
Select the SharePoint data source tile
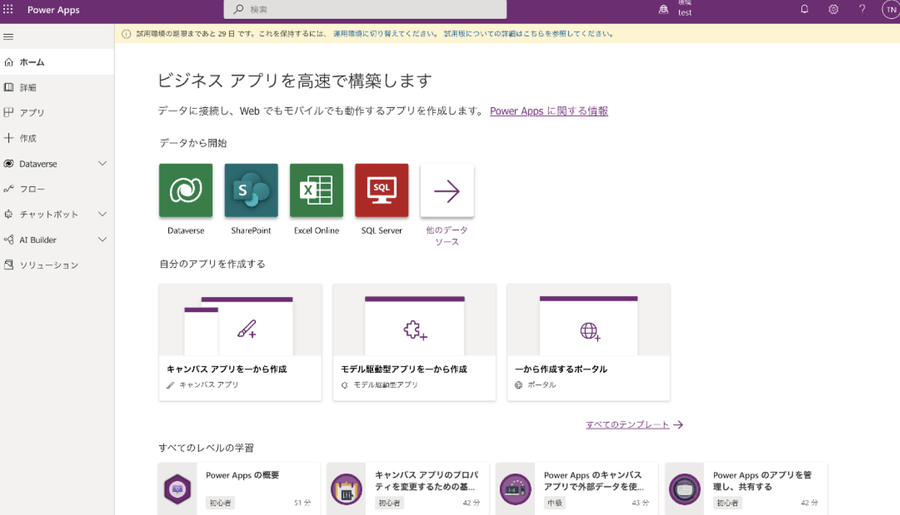(x=251, y=191)
